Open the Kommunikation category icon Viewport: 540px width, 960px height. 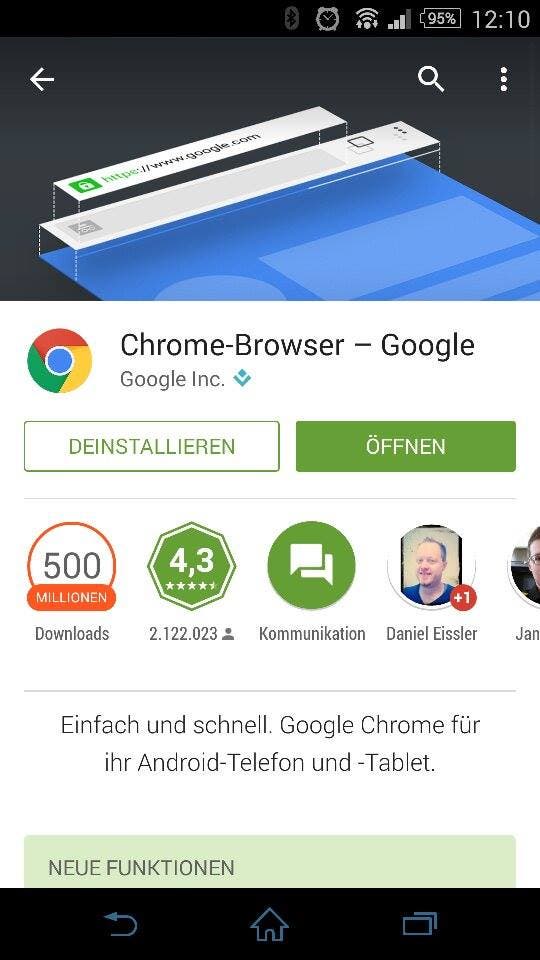(312, 565)
